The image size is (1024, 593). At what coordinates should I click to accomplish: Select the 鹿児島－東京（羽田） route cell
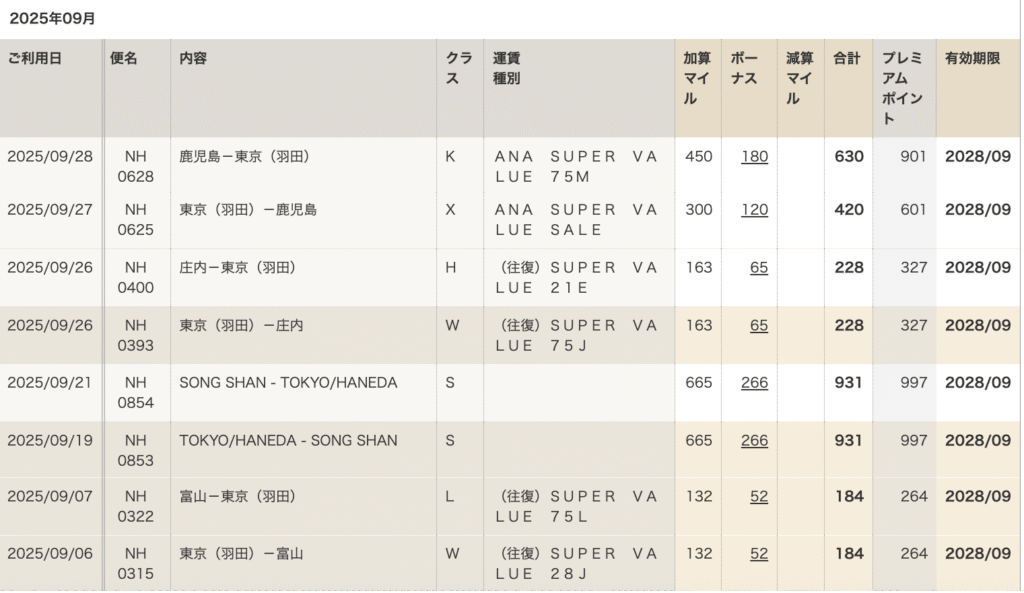[244, 157]
